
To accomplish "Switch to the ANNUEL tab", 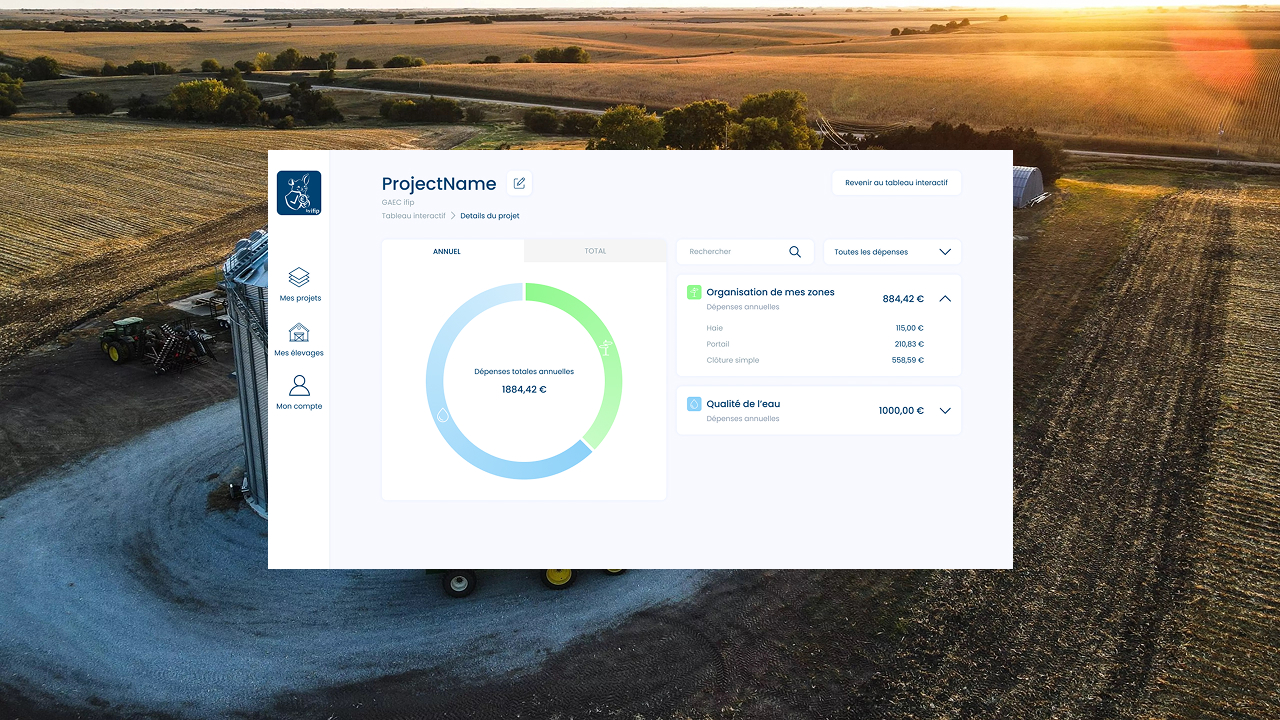I will click(447, 251).
